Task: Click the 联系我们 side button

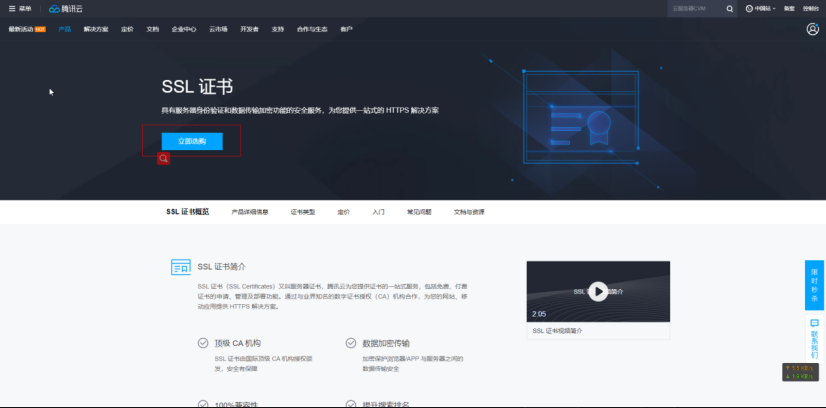Action: (814, 339)
